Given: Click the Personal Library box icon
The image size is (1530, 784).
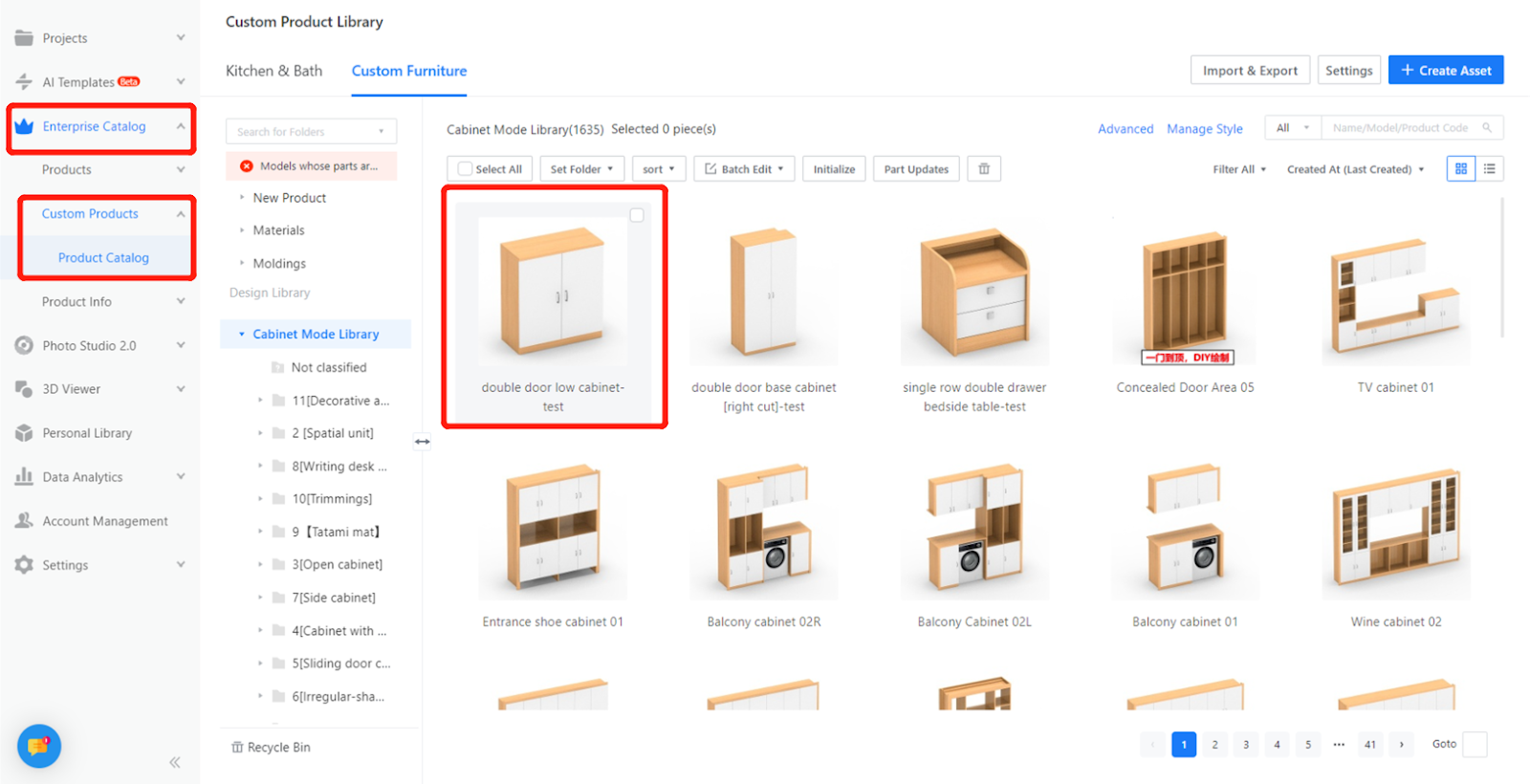Looking at the screenshot, I should point(24,433).
